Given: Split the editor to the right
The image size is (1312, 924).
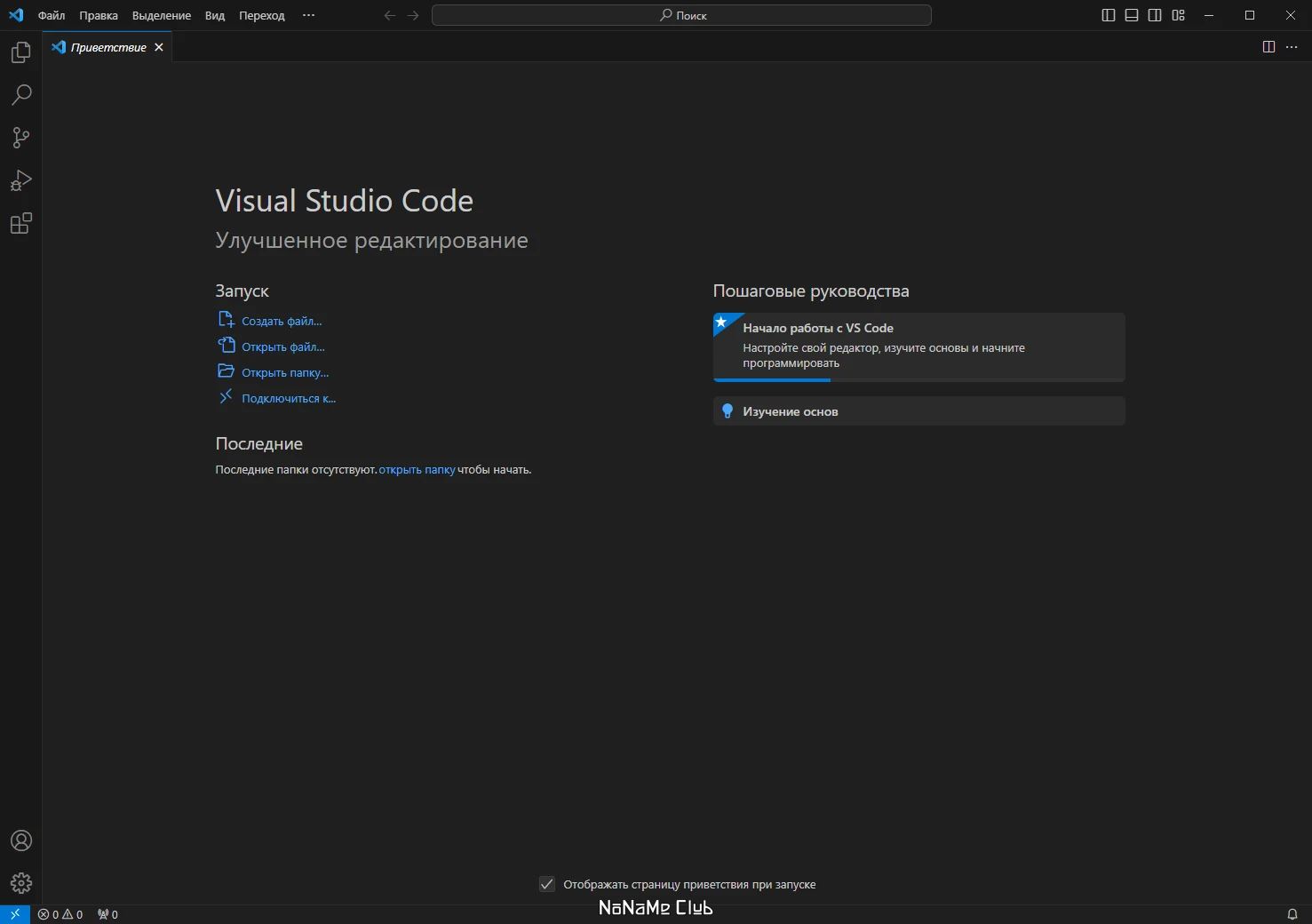Looking at the screenshot, I should (x=1268, y=47).
